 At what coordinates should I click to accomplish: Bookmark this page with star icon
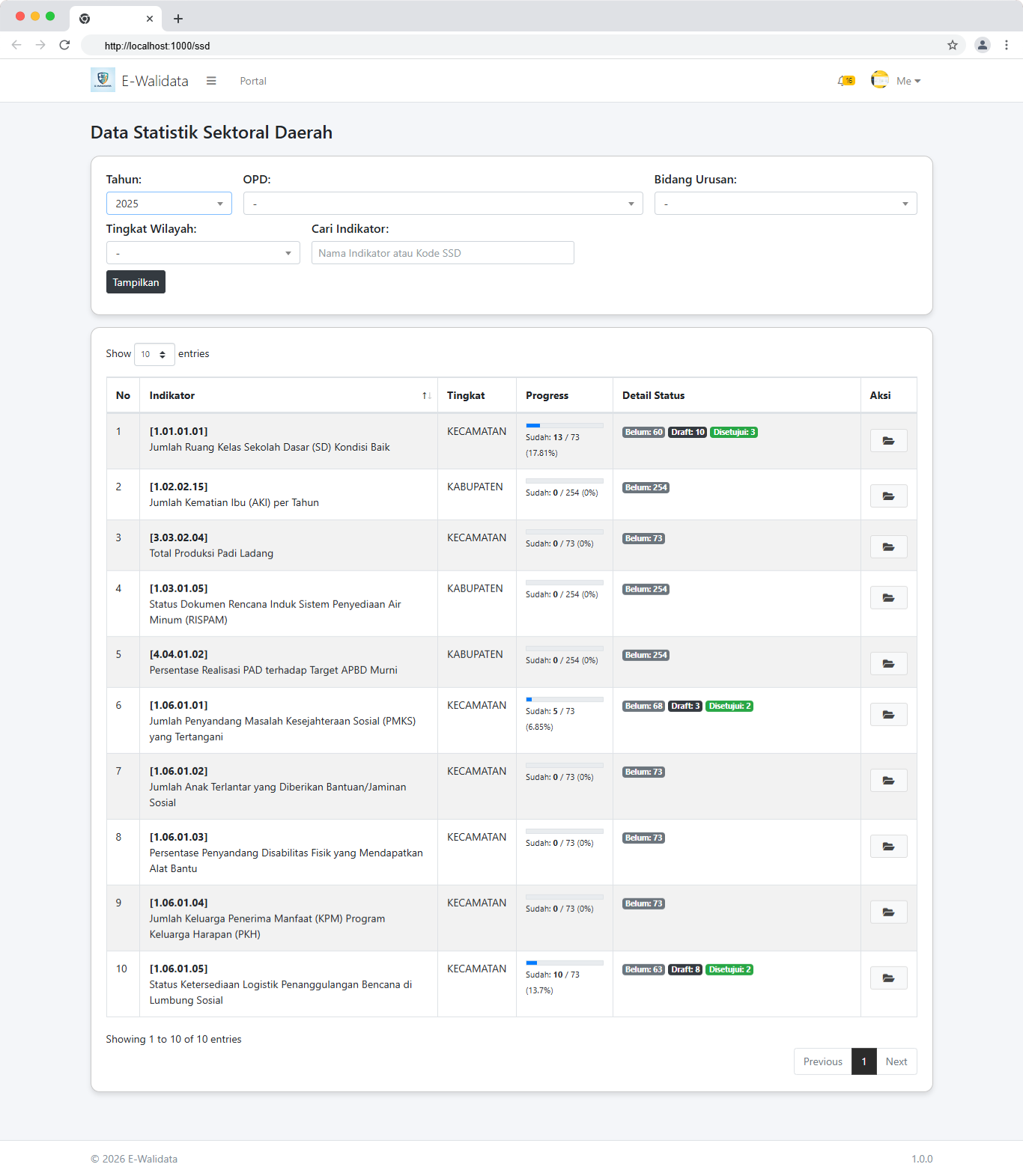point(953,46)
